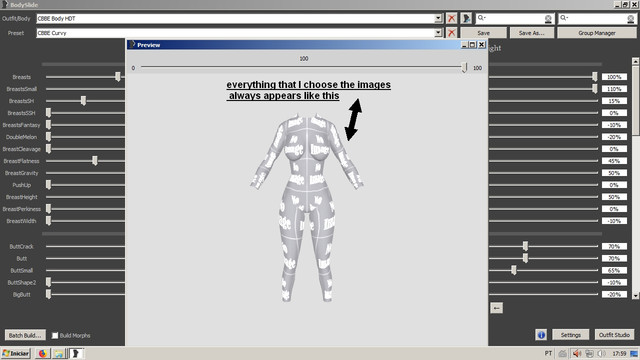
Task: Clear the outfit filter search field
Action: pos(548,19)
